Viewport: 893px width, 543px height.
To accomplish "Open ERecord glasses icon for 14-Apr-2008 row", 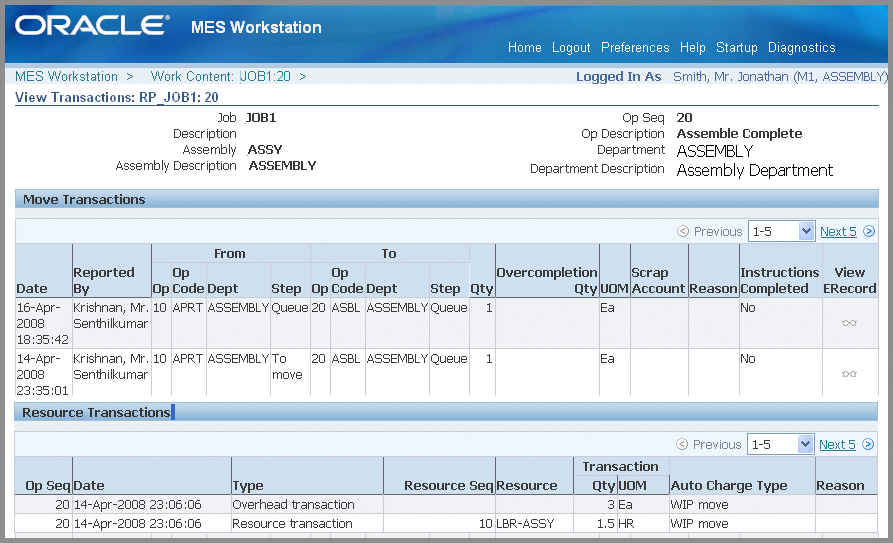I will click(x=849, y=374).
